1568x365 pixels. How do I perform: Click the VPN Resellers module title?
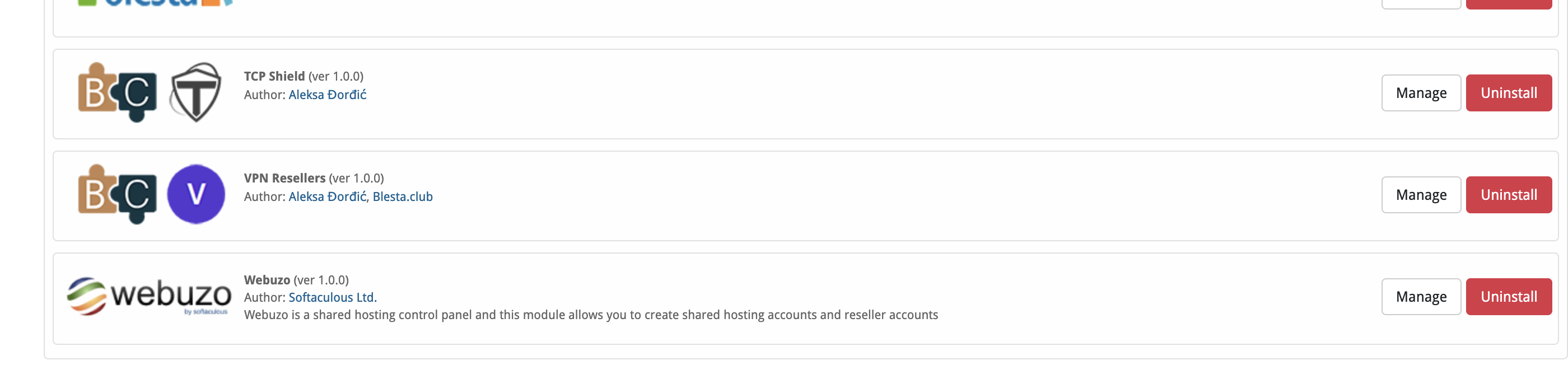285,178
